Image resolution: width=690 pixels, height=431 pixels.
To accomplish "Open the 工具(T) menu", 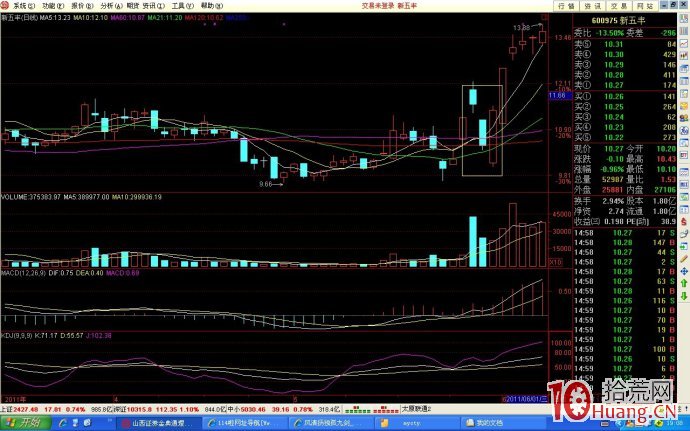I will coord(182,6).
